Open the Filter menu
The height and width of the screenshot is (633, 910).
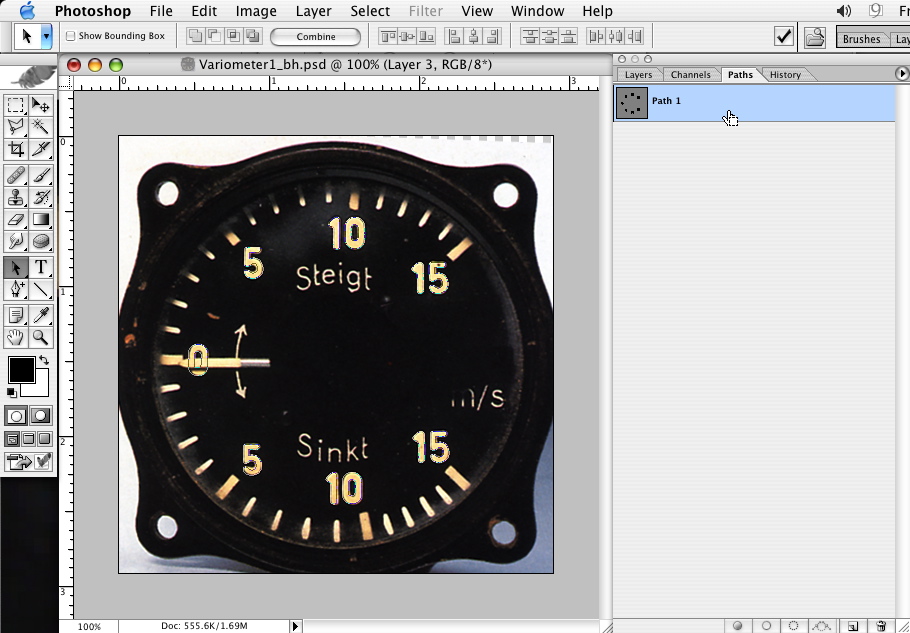click(x=425, y=11)
